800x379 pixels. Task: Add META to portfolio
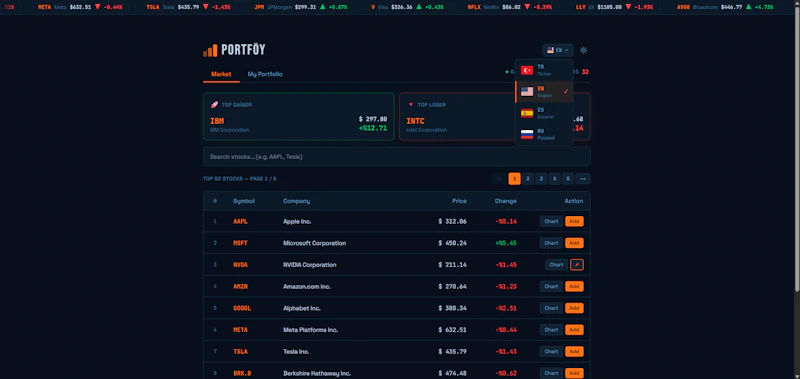click(574, 330)
